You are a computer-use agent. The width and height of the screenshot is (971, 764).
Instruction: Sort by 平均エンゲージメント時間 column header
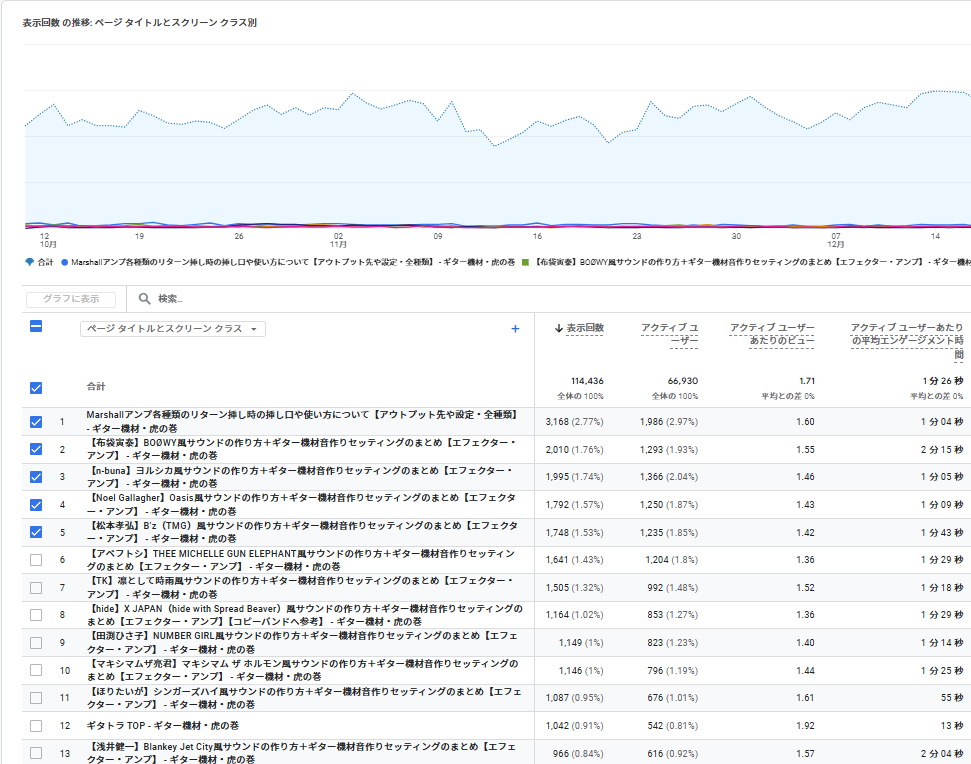click(906, 341)
